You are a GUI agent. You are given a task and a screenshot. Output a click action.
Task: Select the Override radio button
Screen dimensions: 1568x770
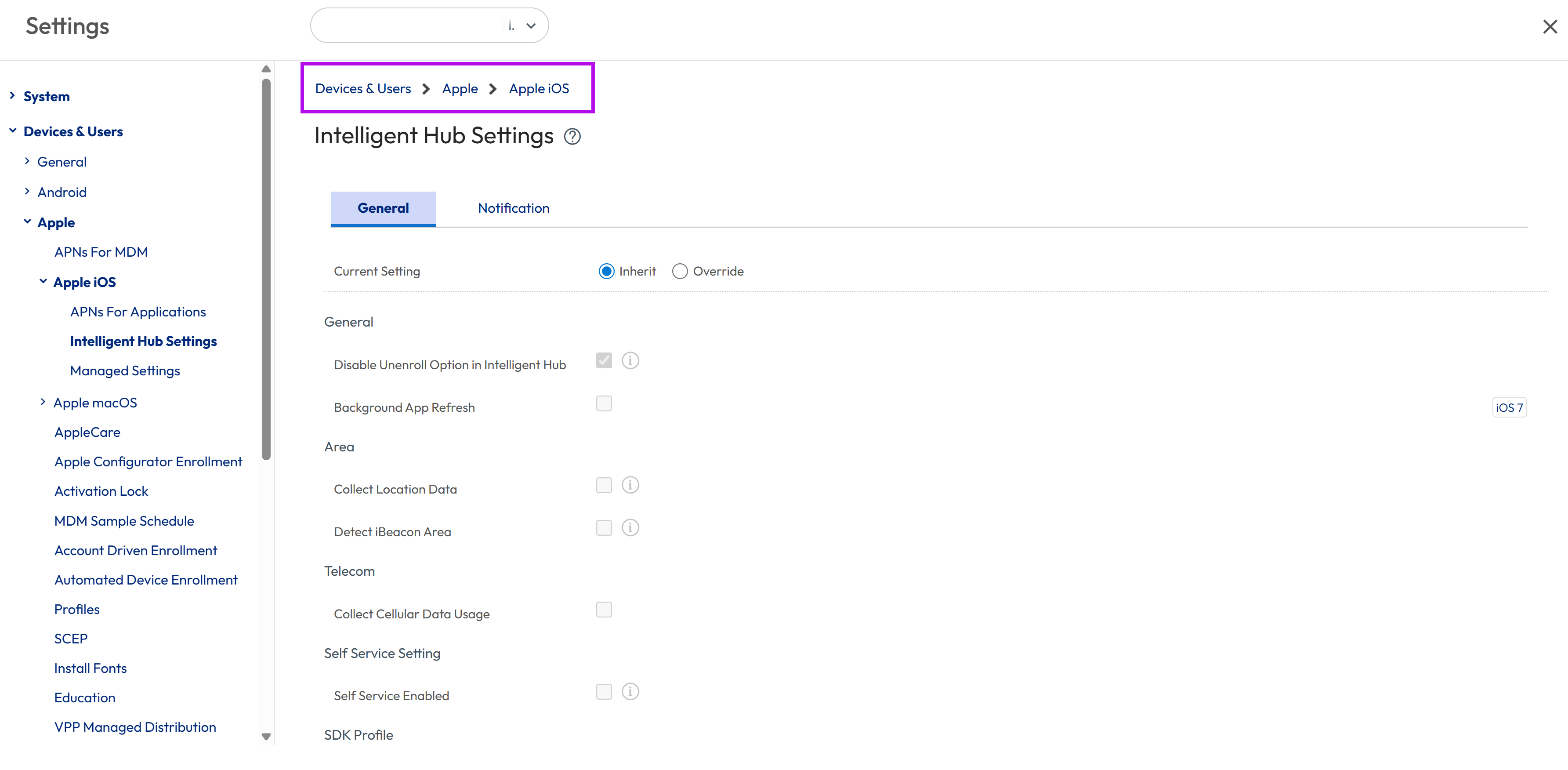[x=680, y=272]
